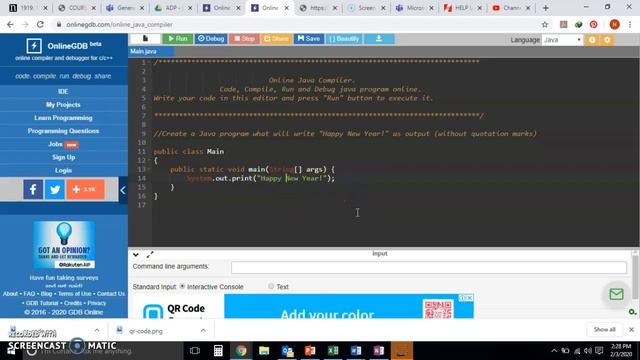Viewport: 640px width, 360px height.
Task: Click the orange plus share counter
Action: 85,189
